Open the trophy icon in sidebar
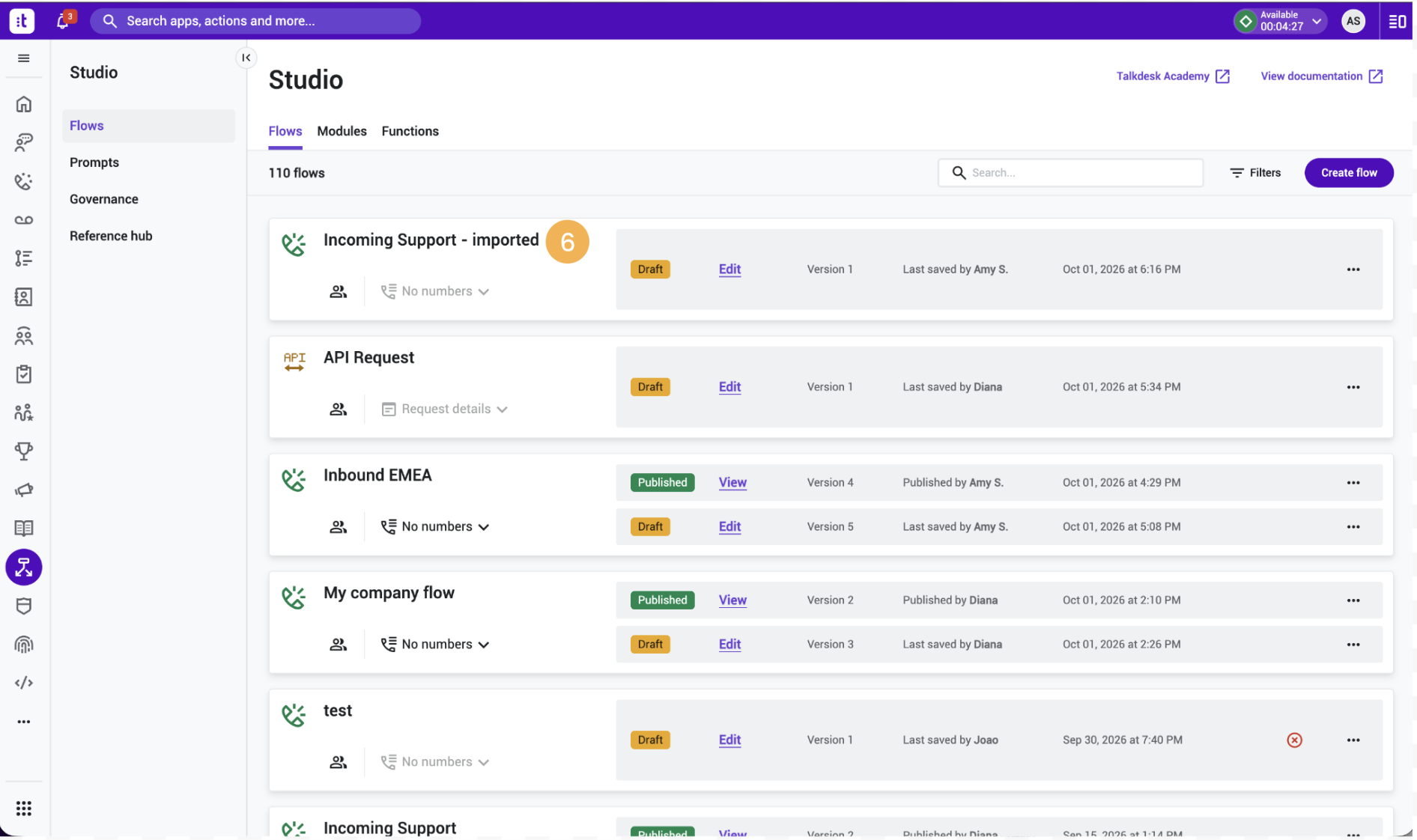The width and height of the screenshot is (1417, 840). (x=24, y=451)
